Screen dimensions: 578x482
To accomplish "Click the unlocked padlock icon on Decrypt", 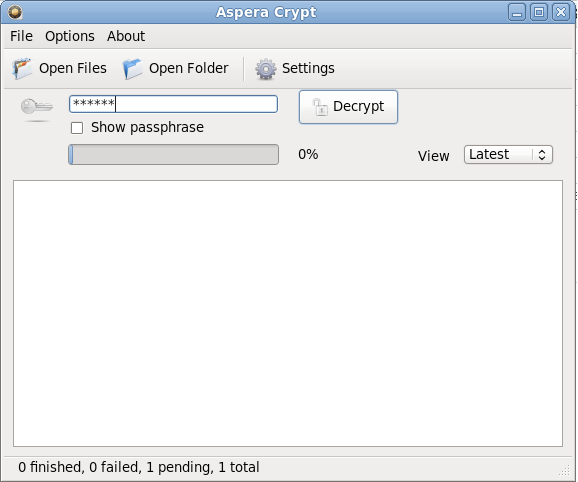I will [320, 107].
